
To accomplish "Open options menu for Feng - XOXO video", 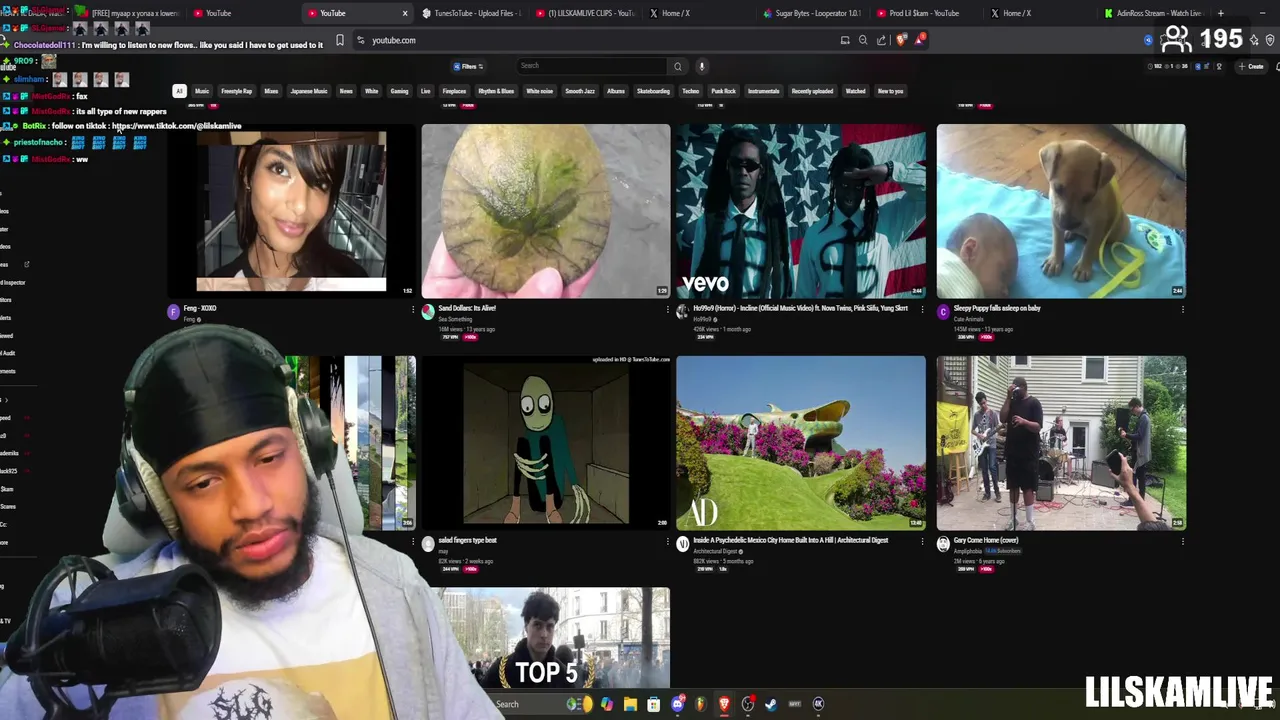I will click(x=412, y=309).
